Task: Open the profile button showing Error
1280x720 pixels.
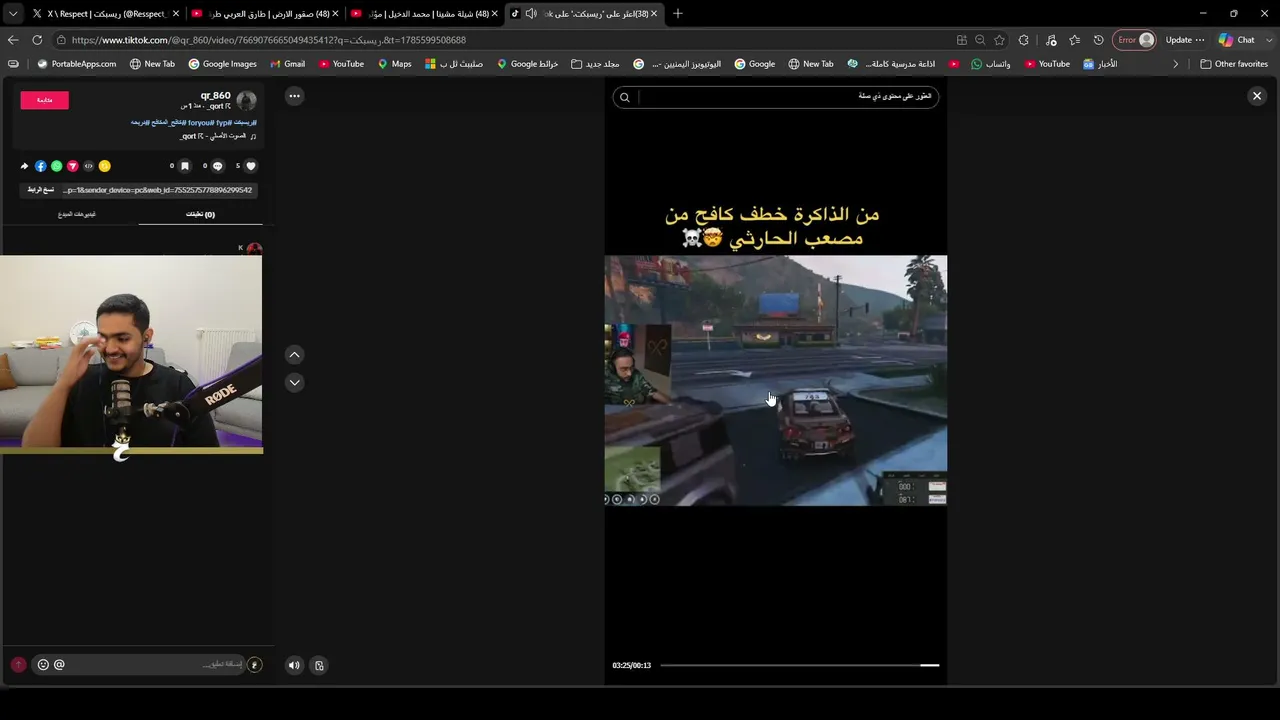Action: click(x=1136, y=40)
